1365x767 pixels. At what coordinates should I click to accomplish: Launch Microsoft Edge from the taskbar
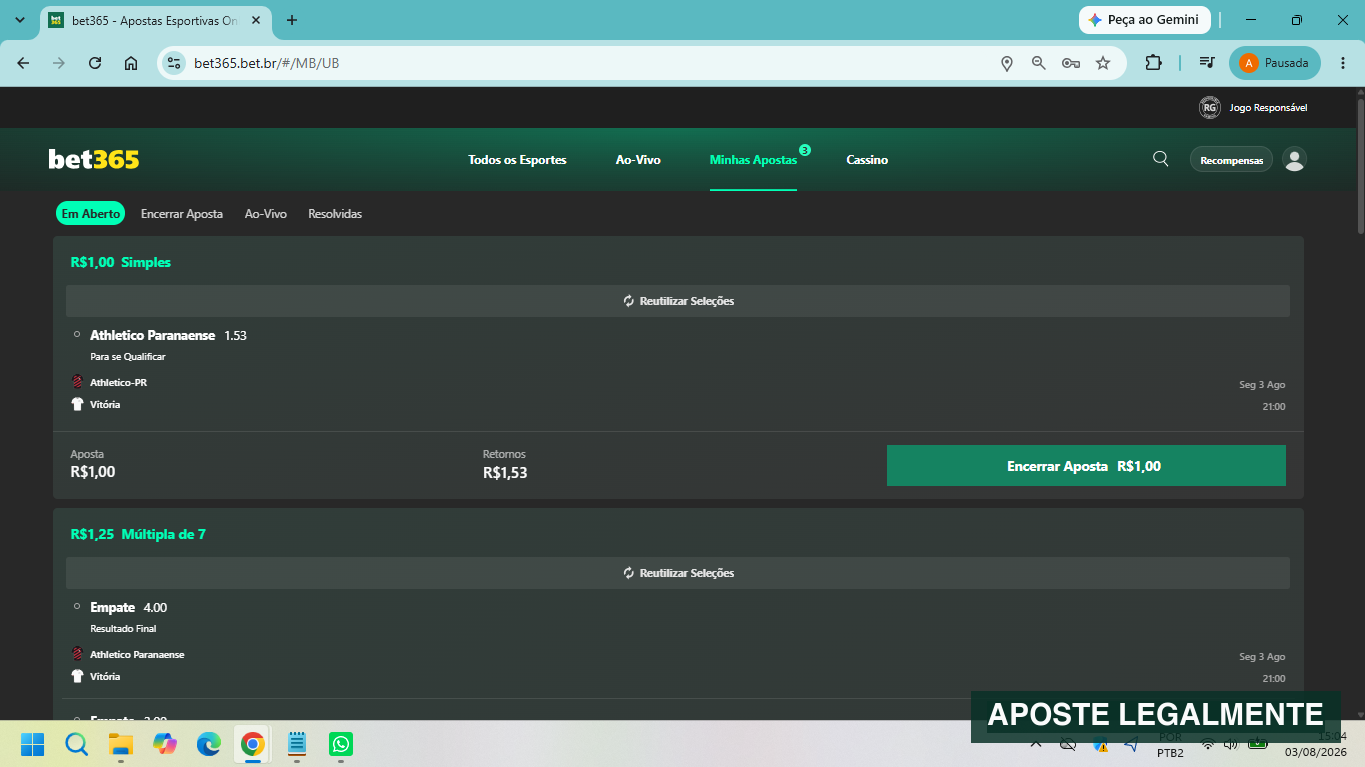click(x=208, y=744)
